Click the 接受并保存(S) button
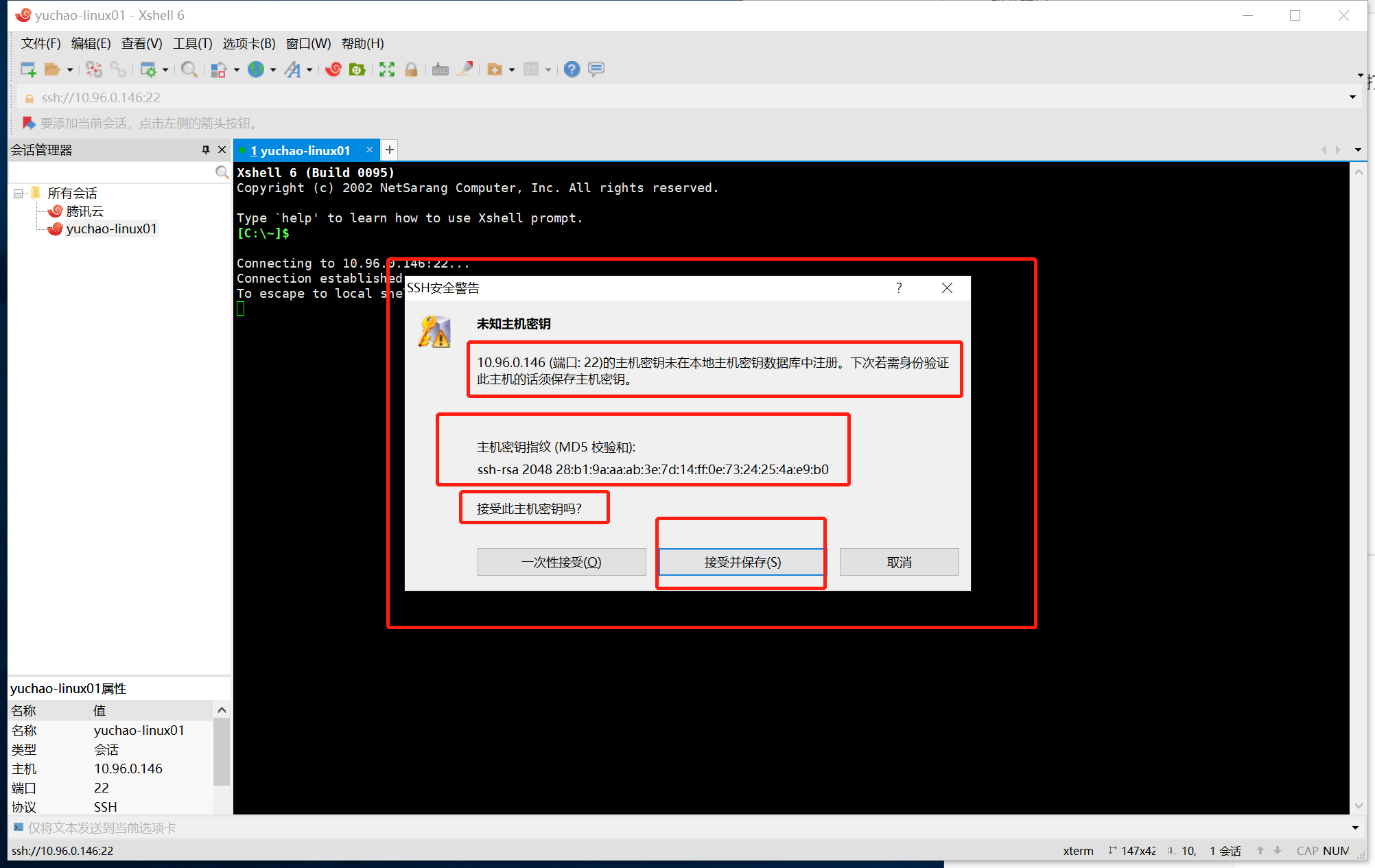 pyautogui.click(x=742, y=562)
